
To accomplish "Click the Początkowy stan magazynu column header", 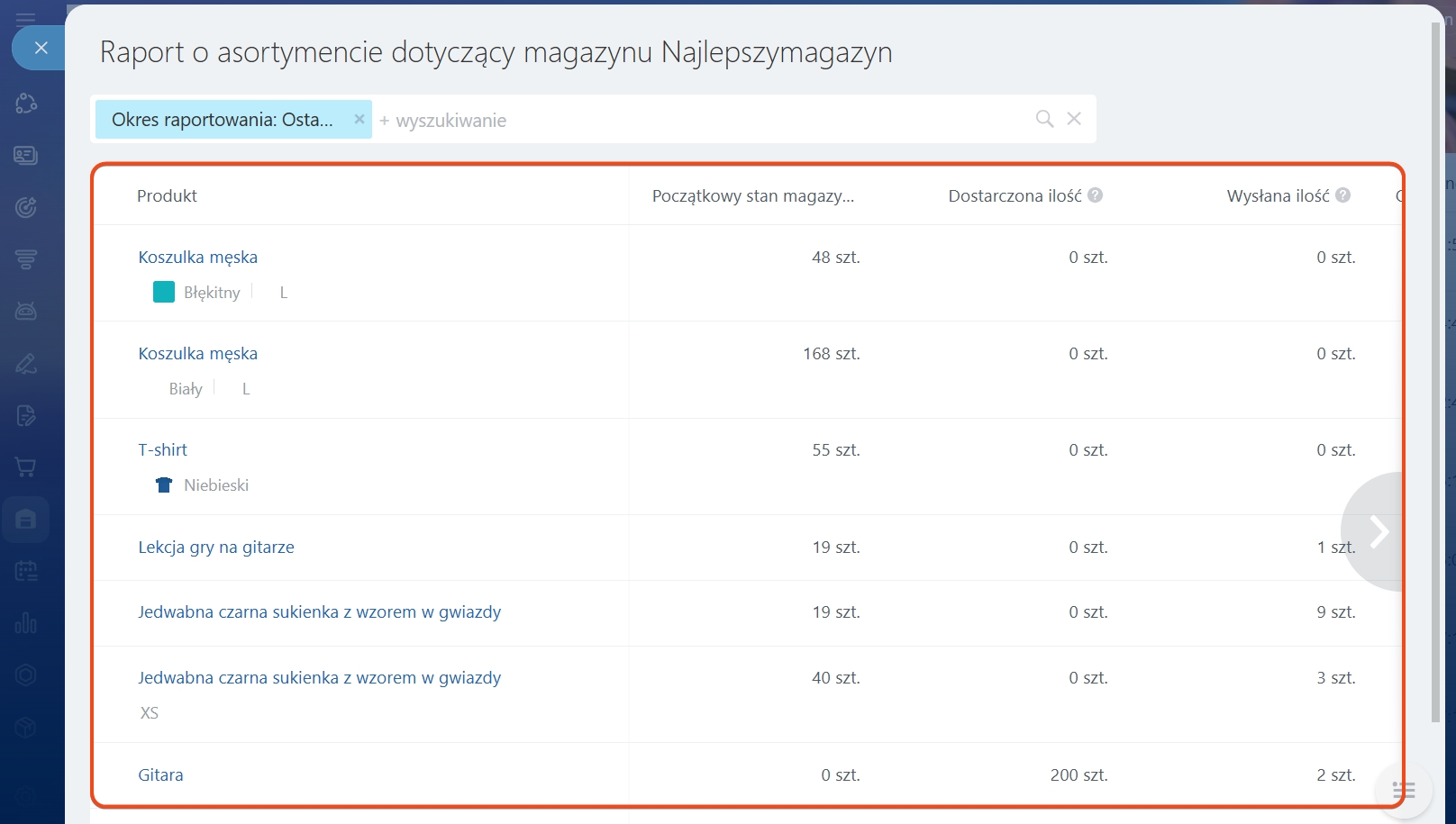I will [x=752, y=196].
